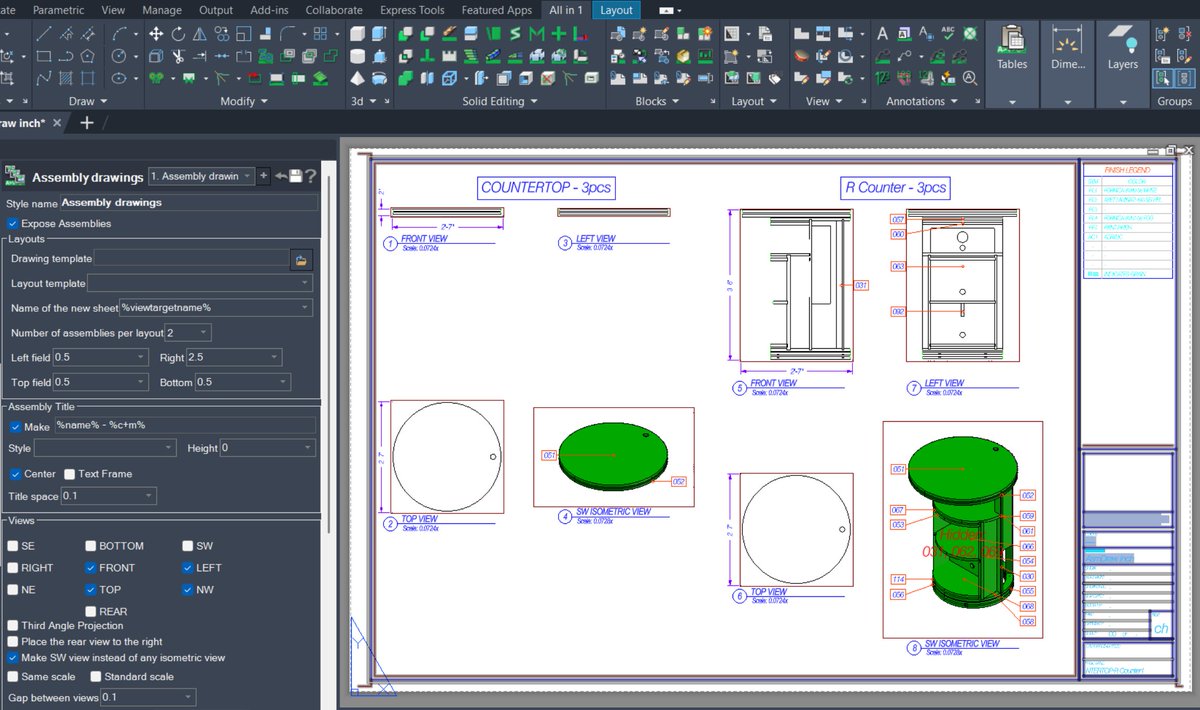Click the Trim scissors icon

point(178,55)
